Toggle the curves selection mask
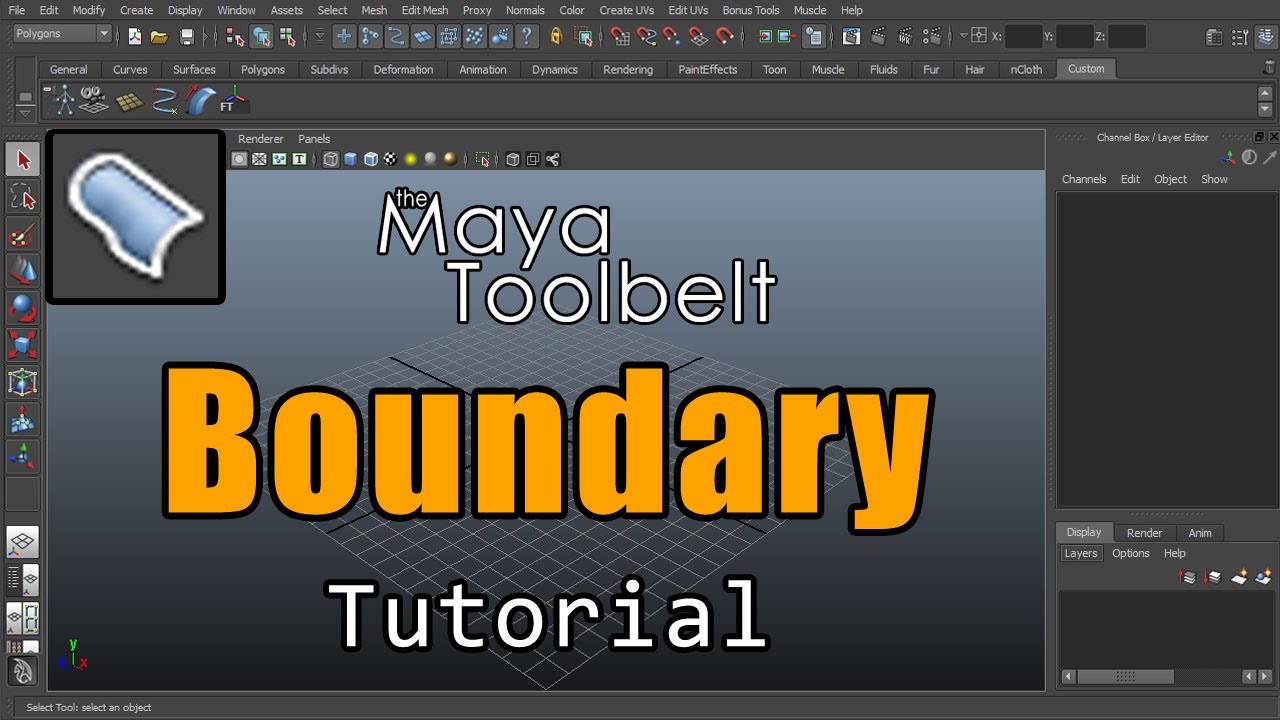Image resolution: width=1280 pixels, height=720 pixels. tap(396, 37)
